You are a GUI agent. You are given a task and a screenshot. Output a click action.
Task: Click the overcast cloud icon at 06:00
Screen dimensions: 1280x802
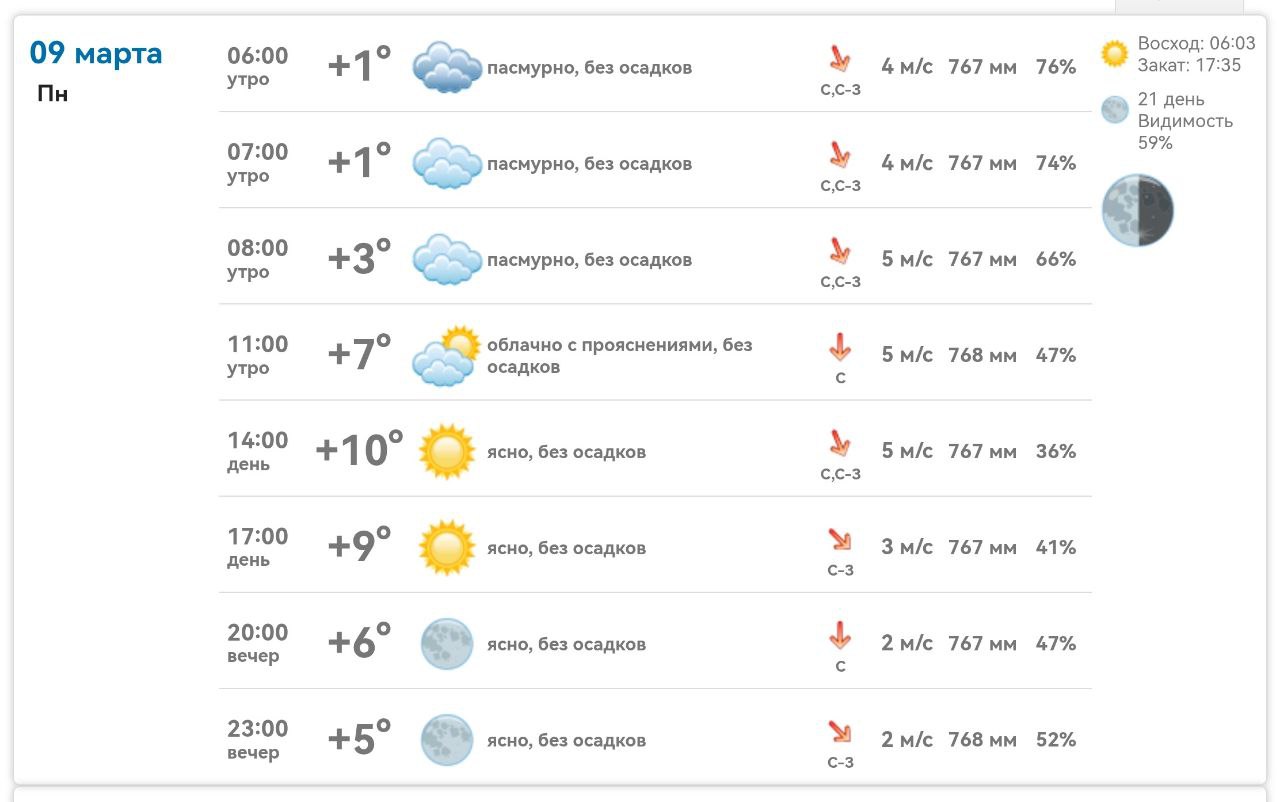pyautogui.click(x=447, y=67)
